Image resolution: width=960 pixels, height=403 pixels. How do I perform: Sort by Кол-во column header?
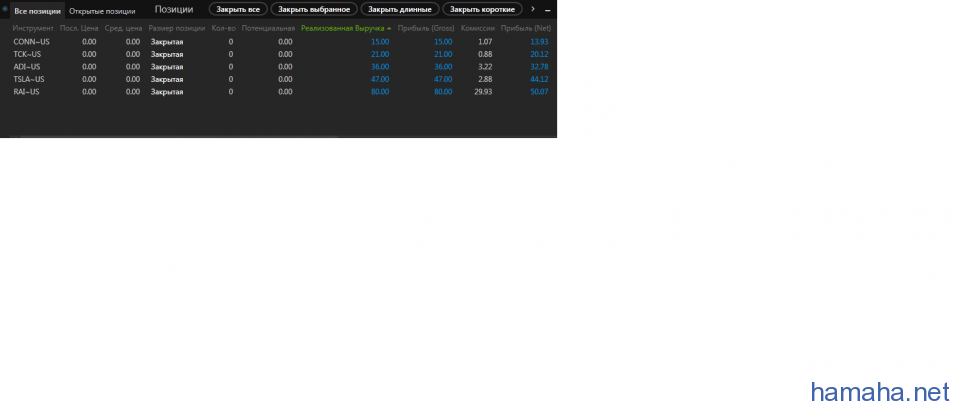(223, 28)
